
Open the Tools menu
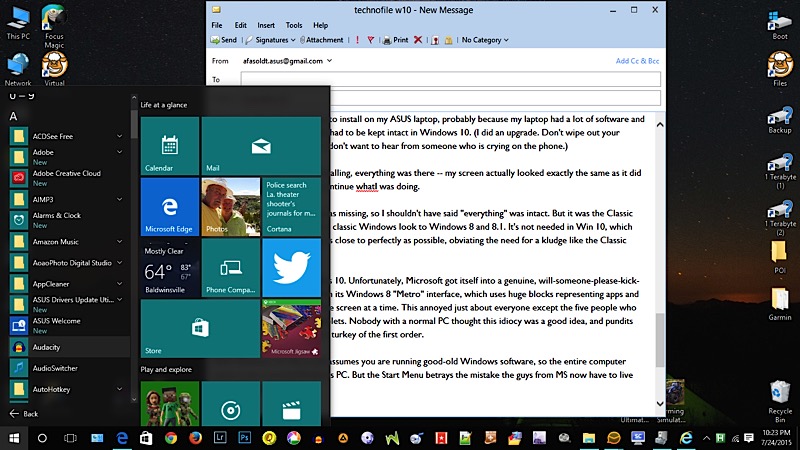[x=294, y=25]
